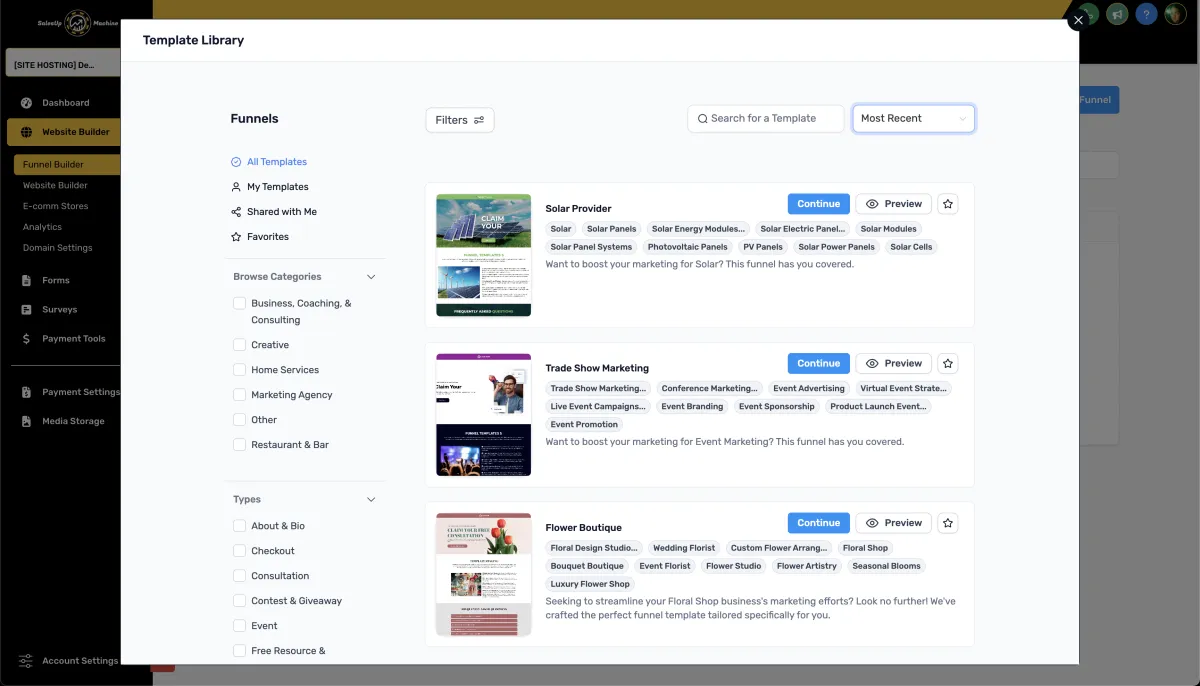Screen dimensions: 1200x686
Task: Click the megaphone announcements icon
Action: pyautogui.click(x=1117, y=14)
